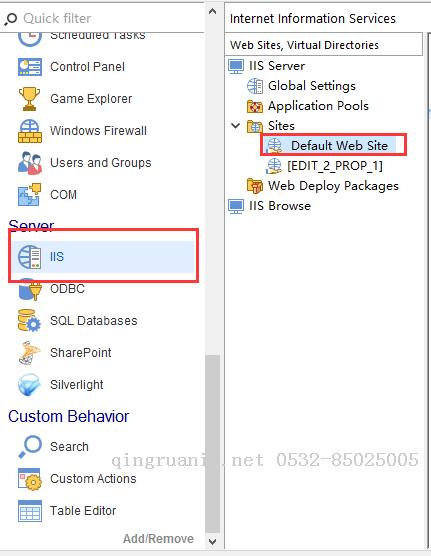Open the COM puzzle icon

click(29, 195)
